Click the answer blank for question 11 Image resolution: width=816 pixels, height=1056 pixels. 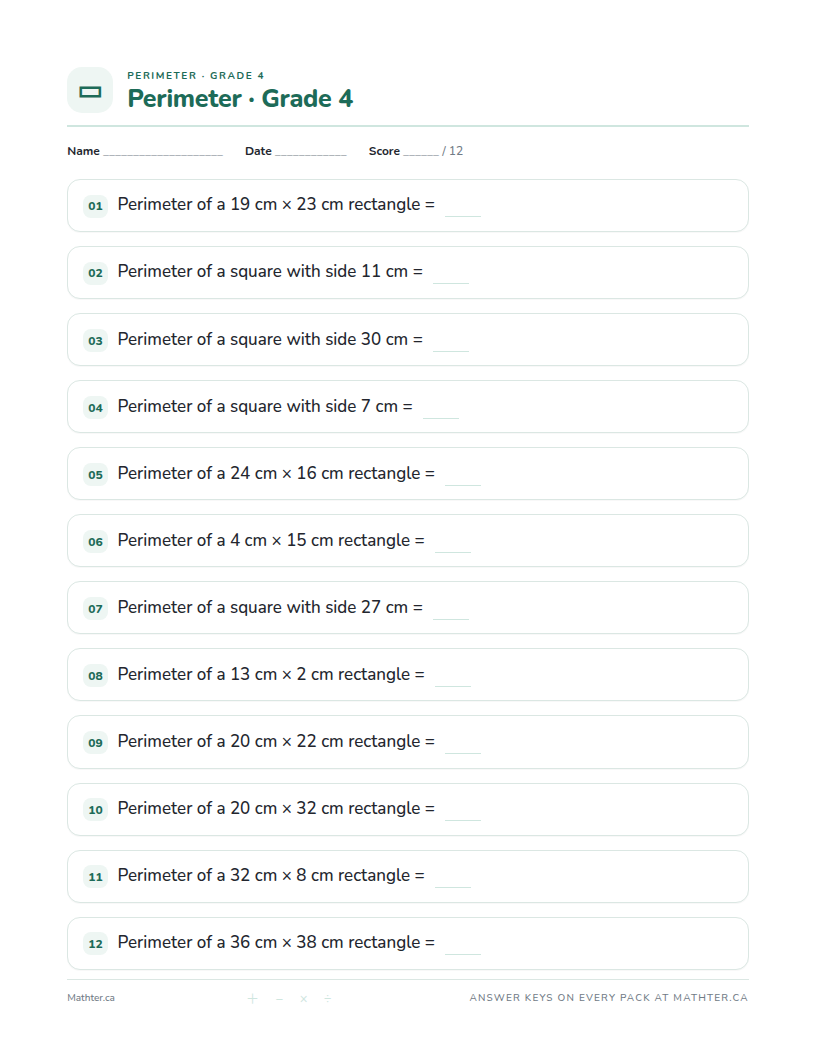pos(453,878)
